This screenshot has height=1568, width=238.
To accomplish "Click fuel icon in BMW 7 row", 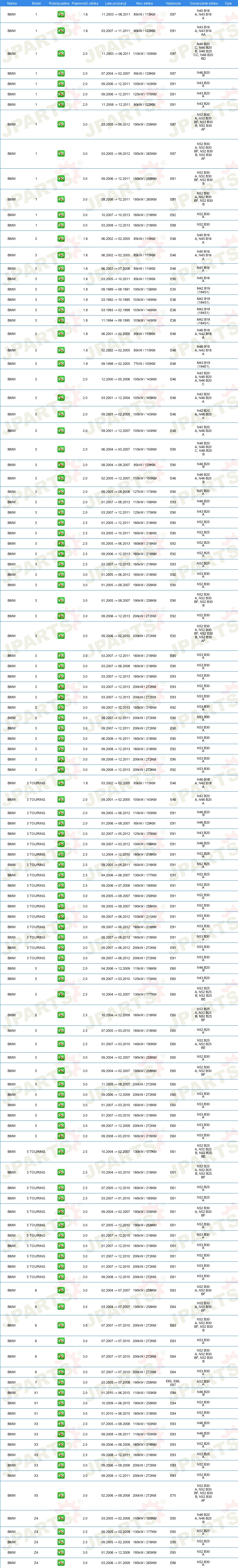I will [61, 1382].
